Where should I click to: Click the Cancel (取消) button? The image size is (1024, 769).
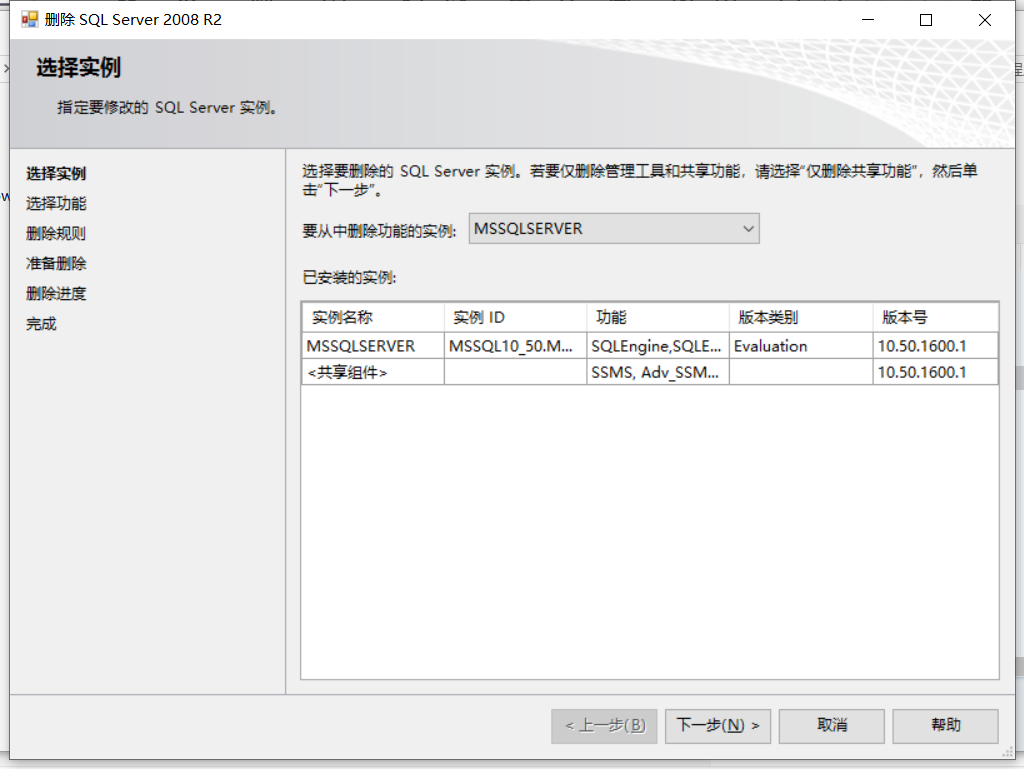(831, 726)
